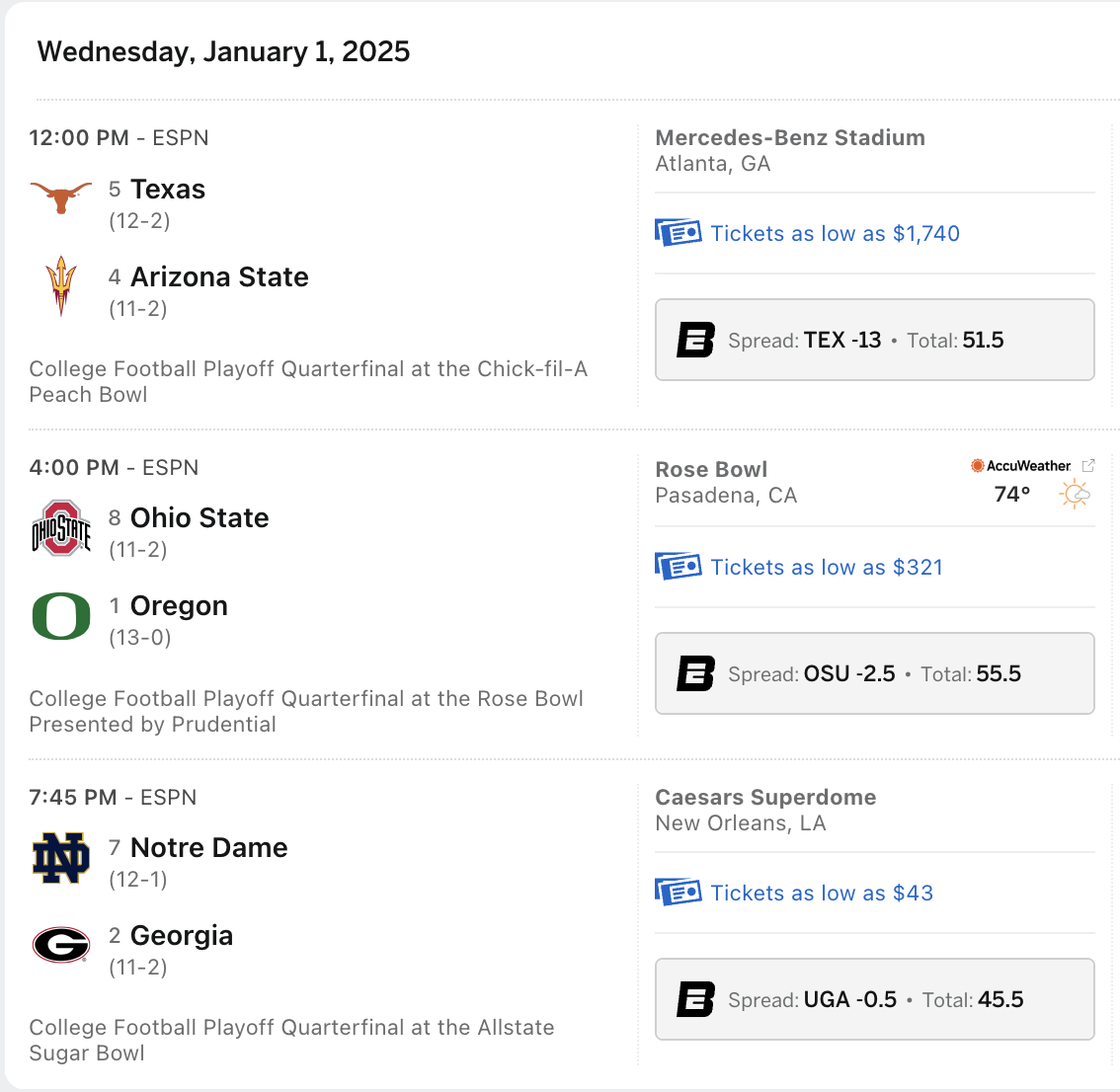Click the Arizona State pitchfork logo
The width and height of the screenshot is (1120, 1092).
pyautogui.click(x=60, y=285)
